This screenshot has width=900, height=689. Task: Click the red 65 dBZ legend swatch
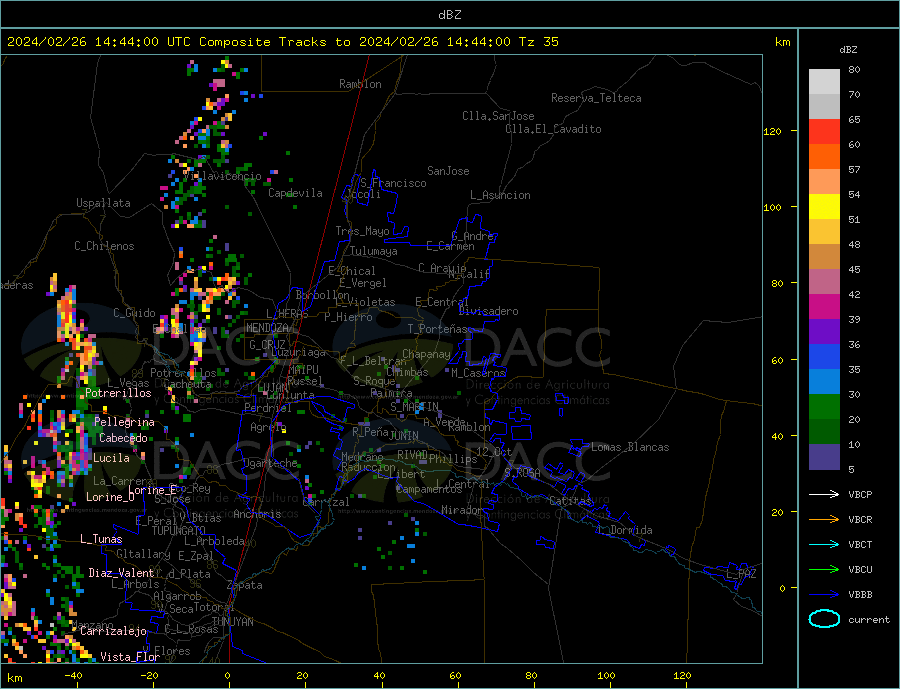[x=824, y=131]
